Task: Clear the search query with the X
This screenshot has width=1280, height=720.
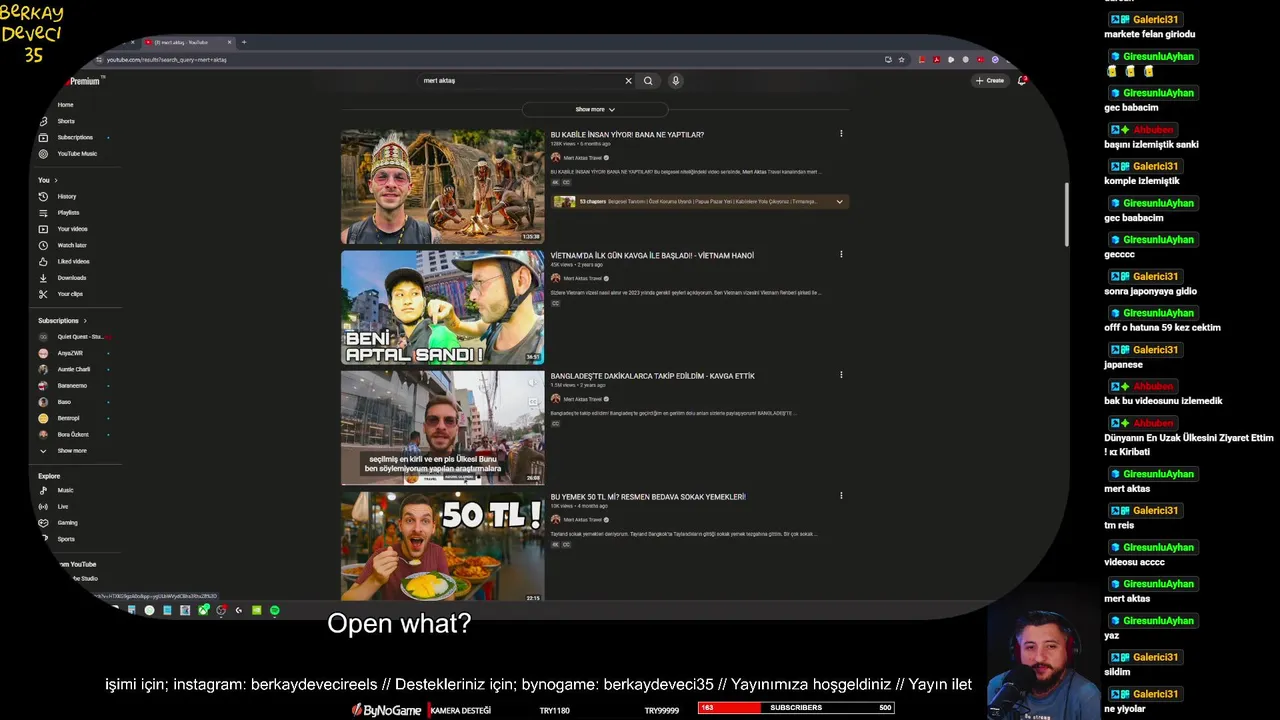Action: click(x=628, y=81)
